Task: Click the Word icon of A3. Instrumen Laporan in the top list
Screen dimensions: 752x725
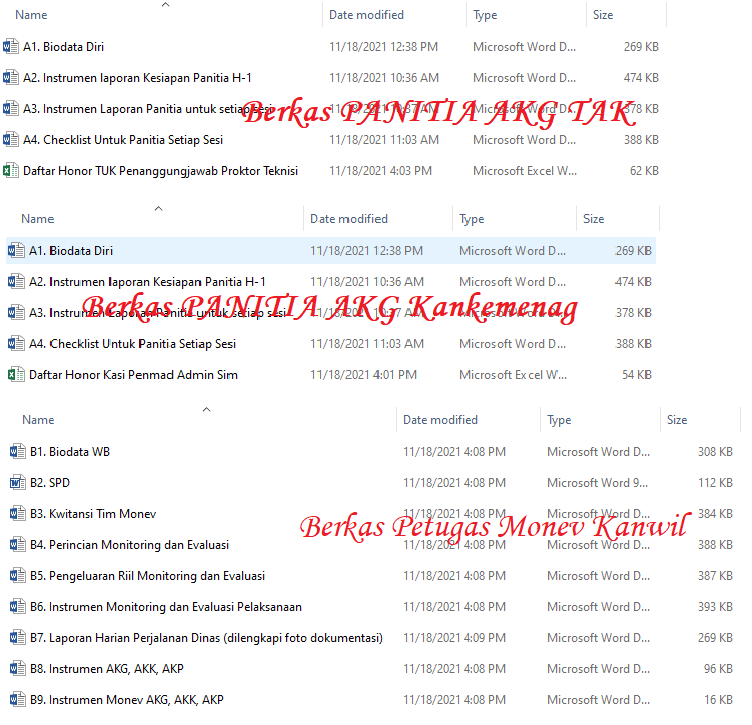Action: pyautogui.click(x=11, y=109)
